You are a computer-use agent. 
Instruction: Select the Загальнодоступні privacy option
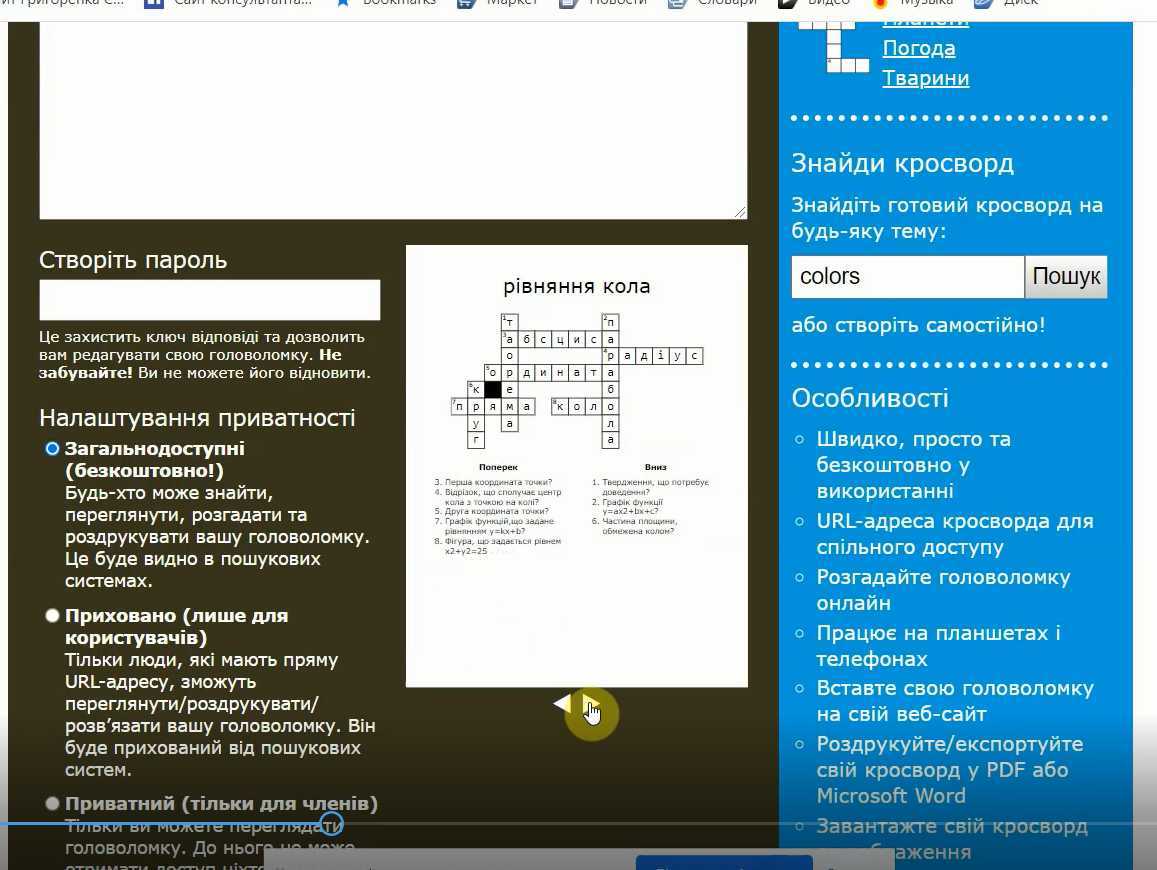[x=53, y=449]
